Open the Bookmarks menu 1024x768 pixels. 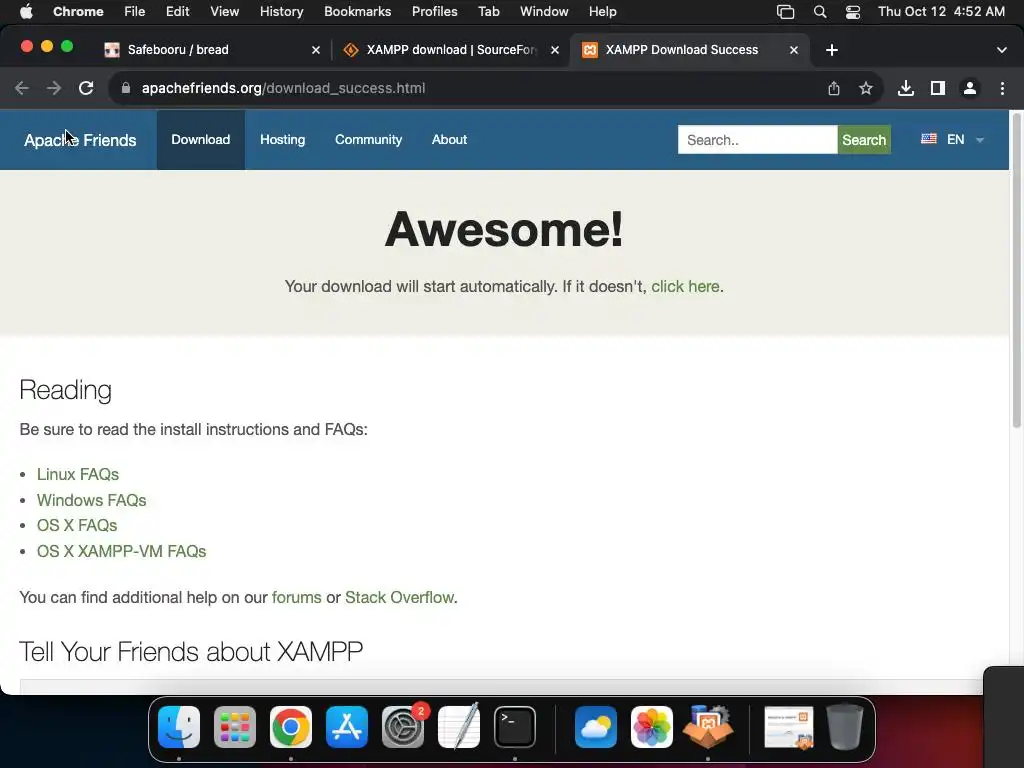coord(357,12)
